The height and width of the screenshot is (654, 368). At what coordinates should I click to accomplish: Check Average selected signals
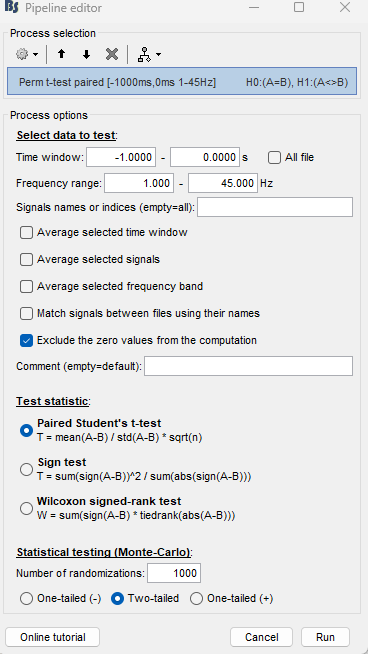[26, 259]
